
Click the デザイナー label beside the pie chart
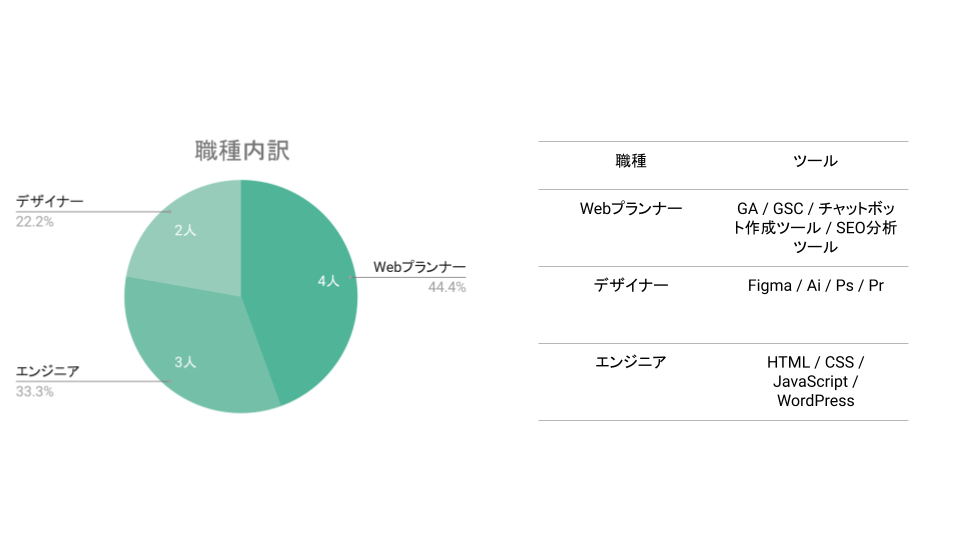point(50,202)
